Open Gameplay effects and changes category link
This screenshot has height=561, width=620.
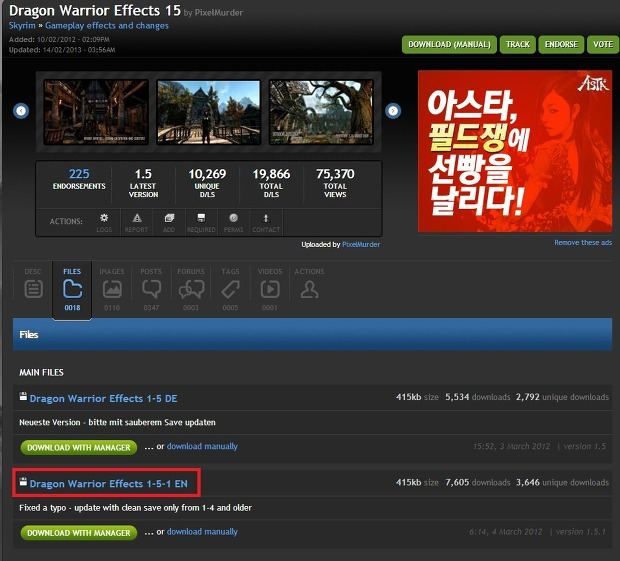(107, 26)
